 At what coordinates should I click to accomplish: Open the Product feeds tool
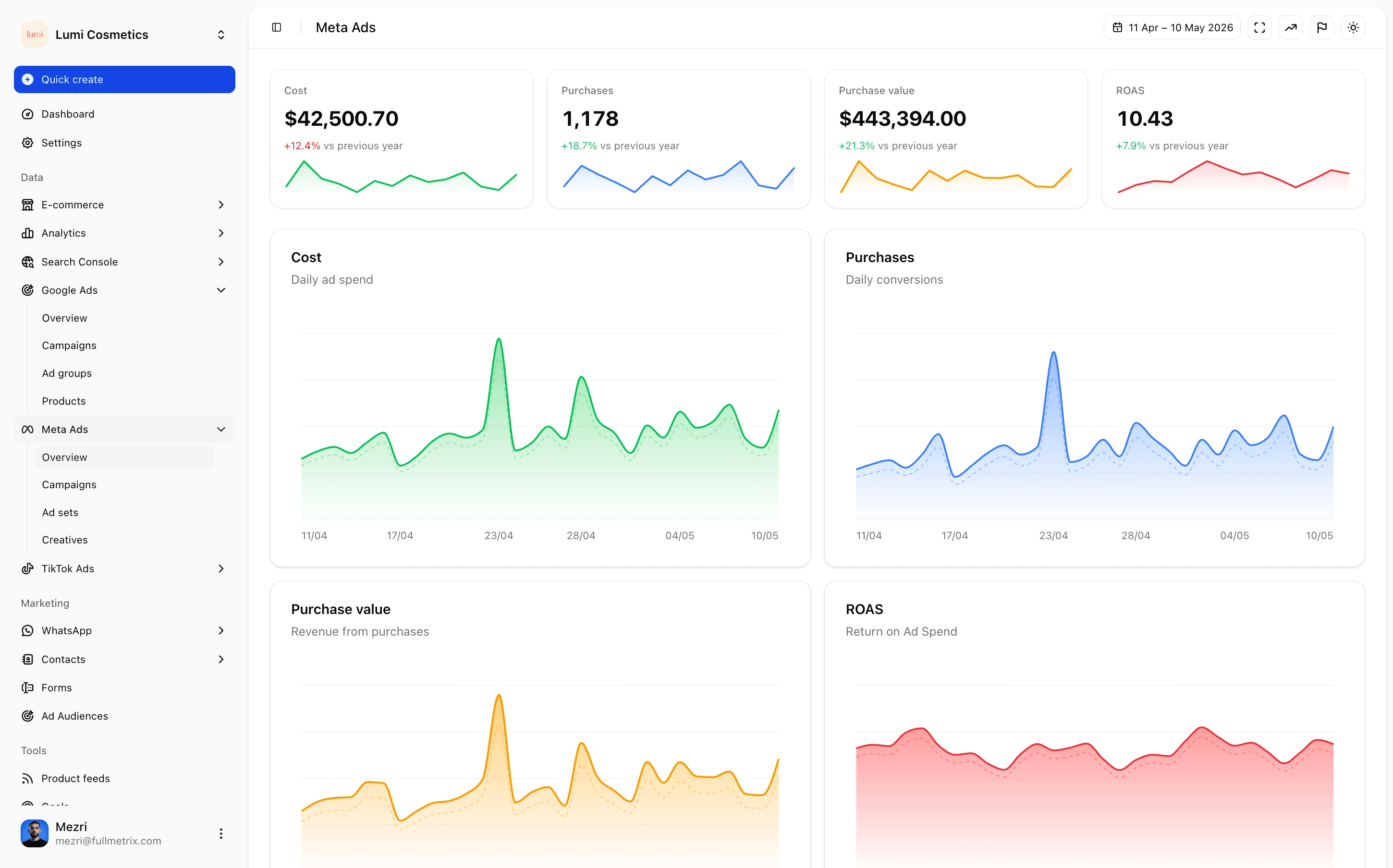[124, 778]
